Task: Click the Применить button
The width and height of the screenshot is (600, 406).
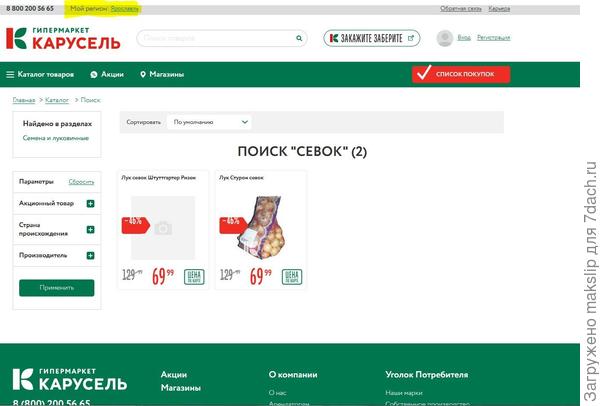Action: (x=57, y=288)
